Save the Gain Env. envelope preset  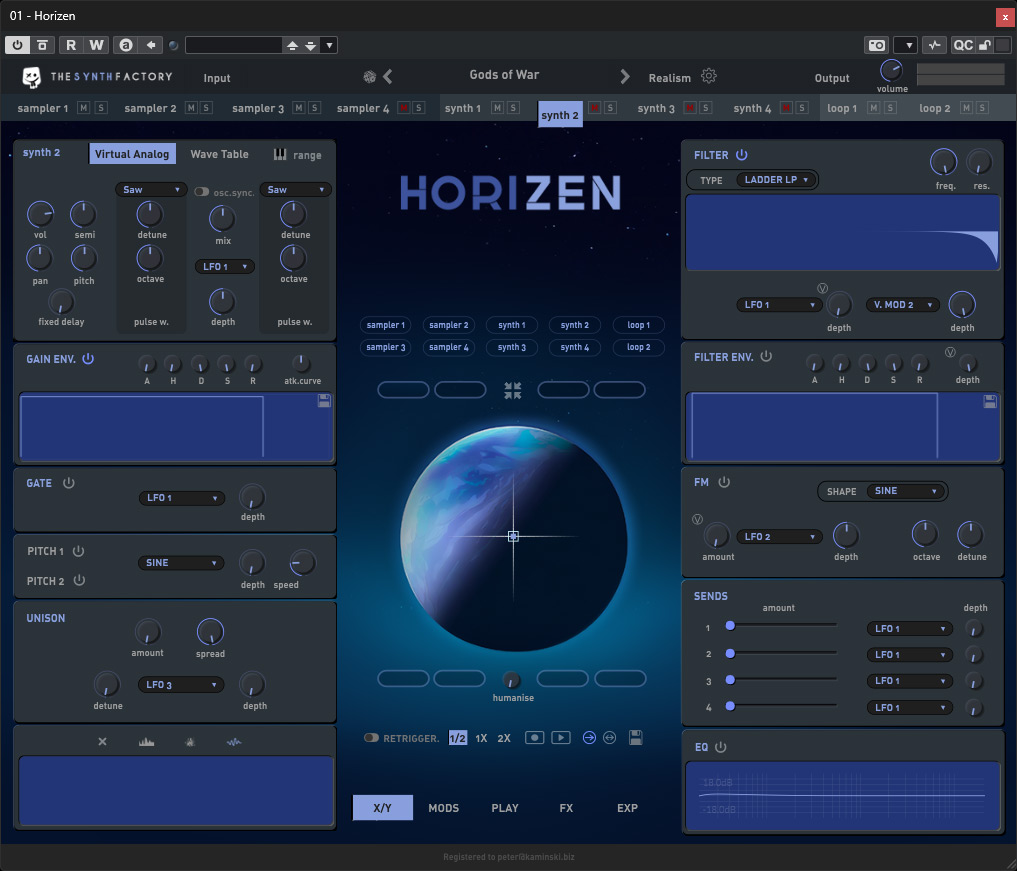pyautogui.click(x=324, y=401)
